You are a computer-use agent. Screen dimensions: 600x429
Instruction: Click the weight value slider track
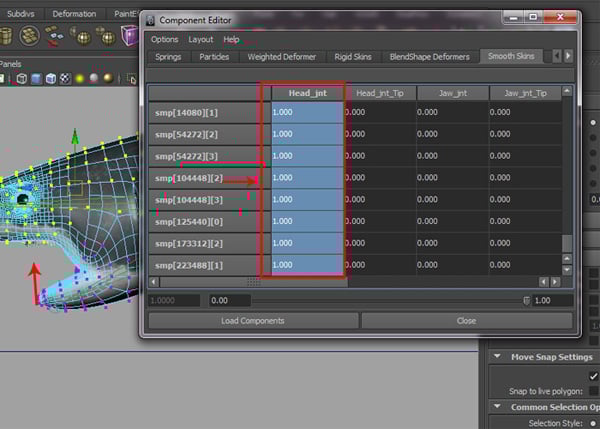coord(385,300)
